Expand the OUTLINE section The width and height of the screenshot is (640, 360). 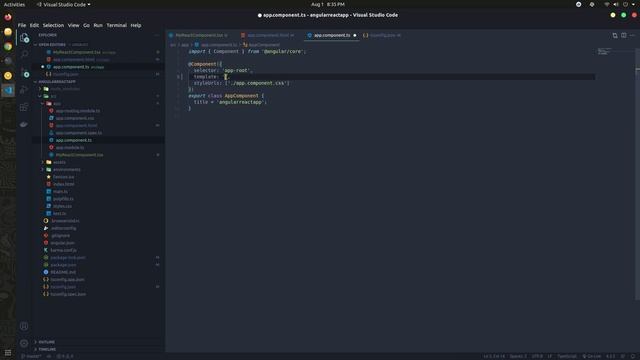45,342
